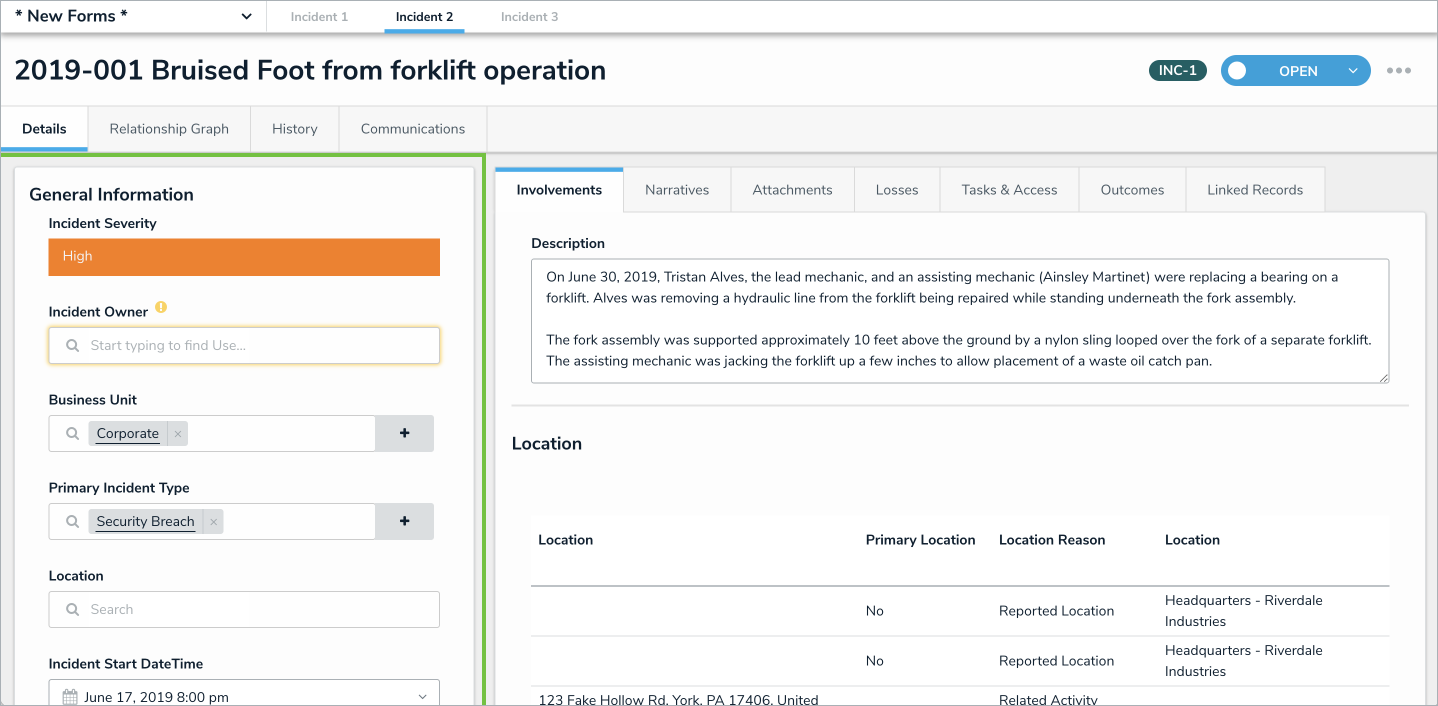Open the Linked Records tab
This screenshot has width=1438, height=706.
point(1254,190)
